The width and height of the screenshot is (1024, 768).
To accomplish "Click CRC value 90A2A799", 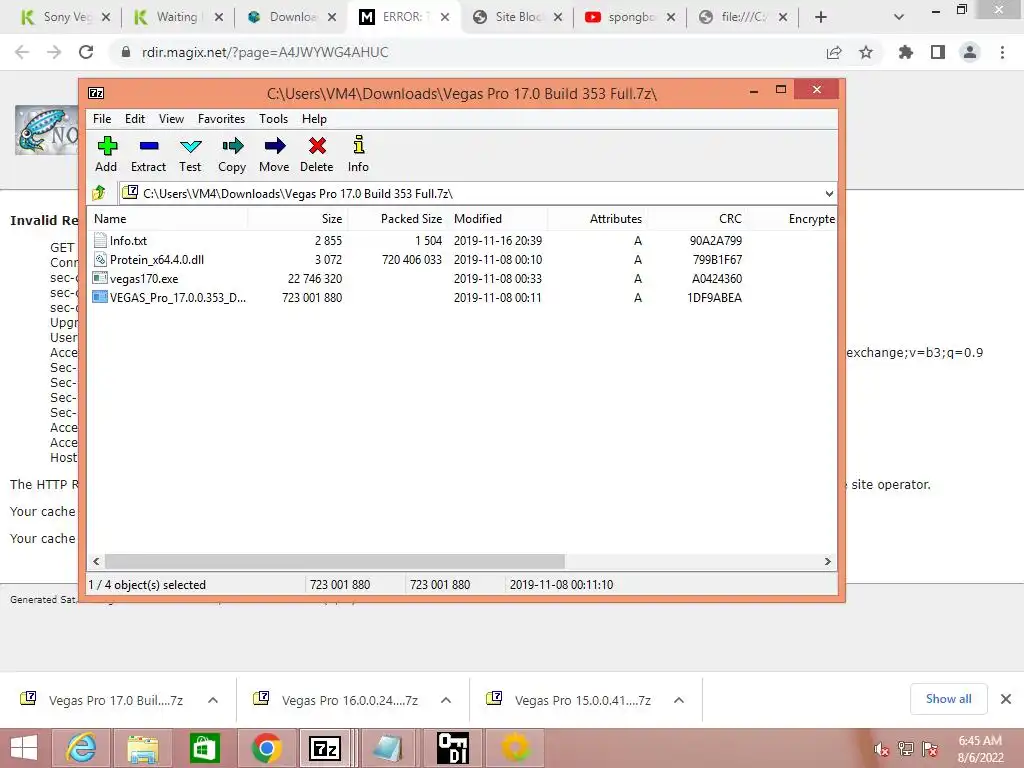I will 716,240.
